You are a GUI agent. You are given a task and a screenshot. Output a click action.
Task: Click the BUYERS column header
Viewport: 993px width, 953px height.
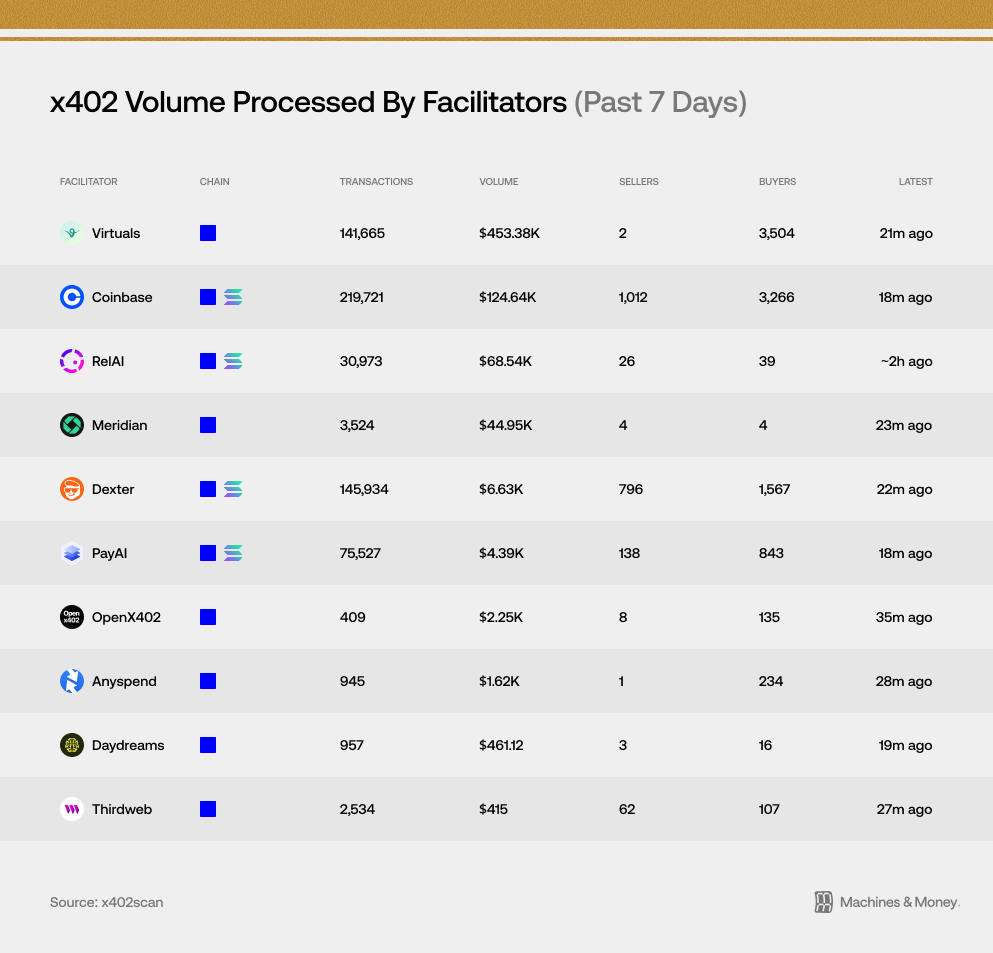[777, 182]
